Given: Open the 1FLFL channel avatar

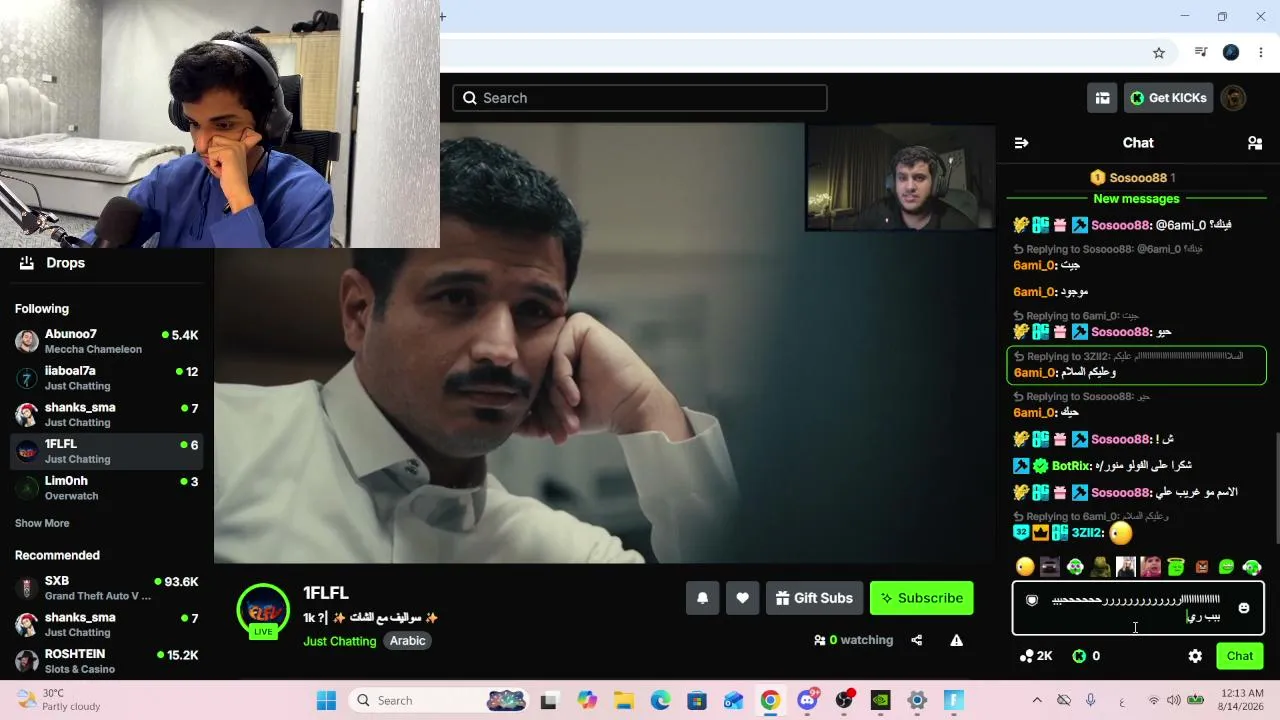Looking at the screenshot, I should coord(263,610).
